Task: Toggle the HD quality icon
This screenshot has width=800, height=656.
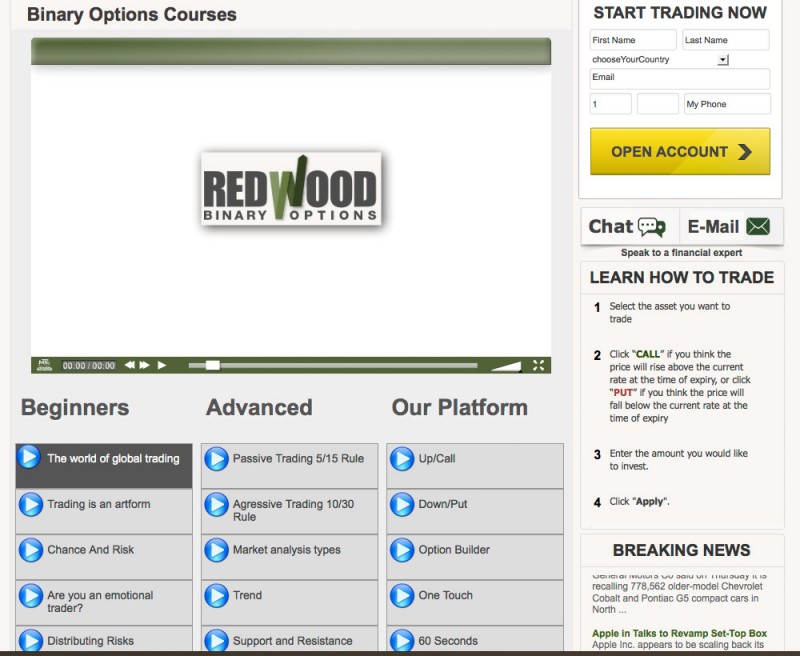Action: coord(43,365)
